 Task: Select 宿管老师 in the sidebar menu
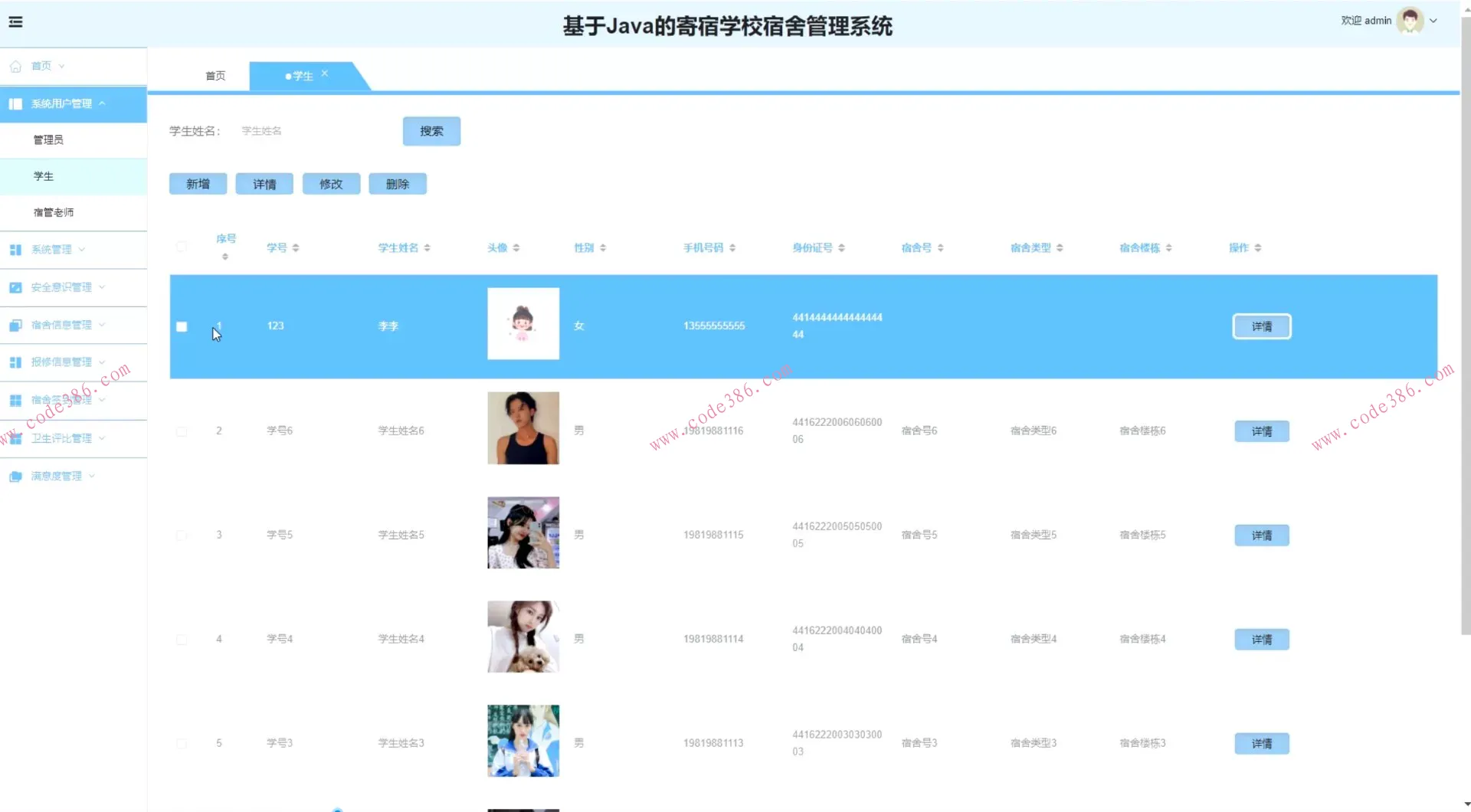click(54, 212)
